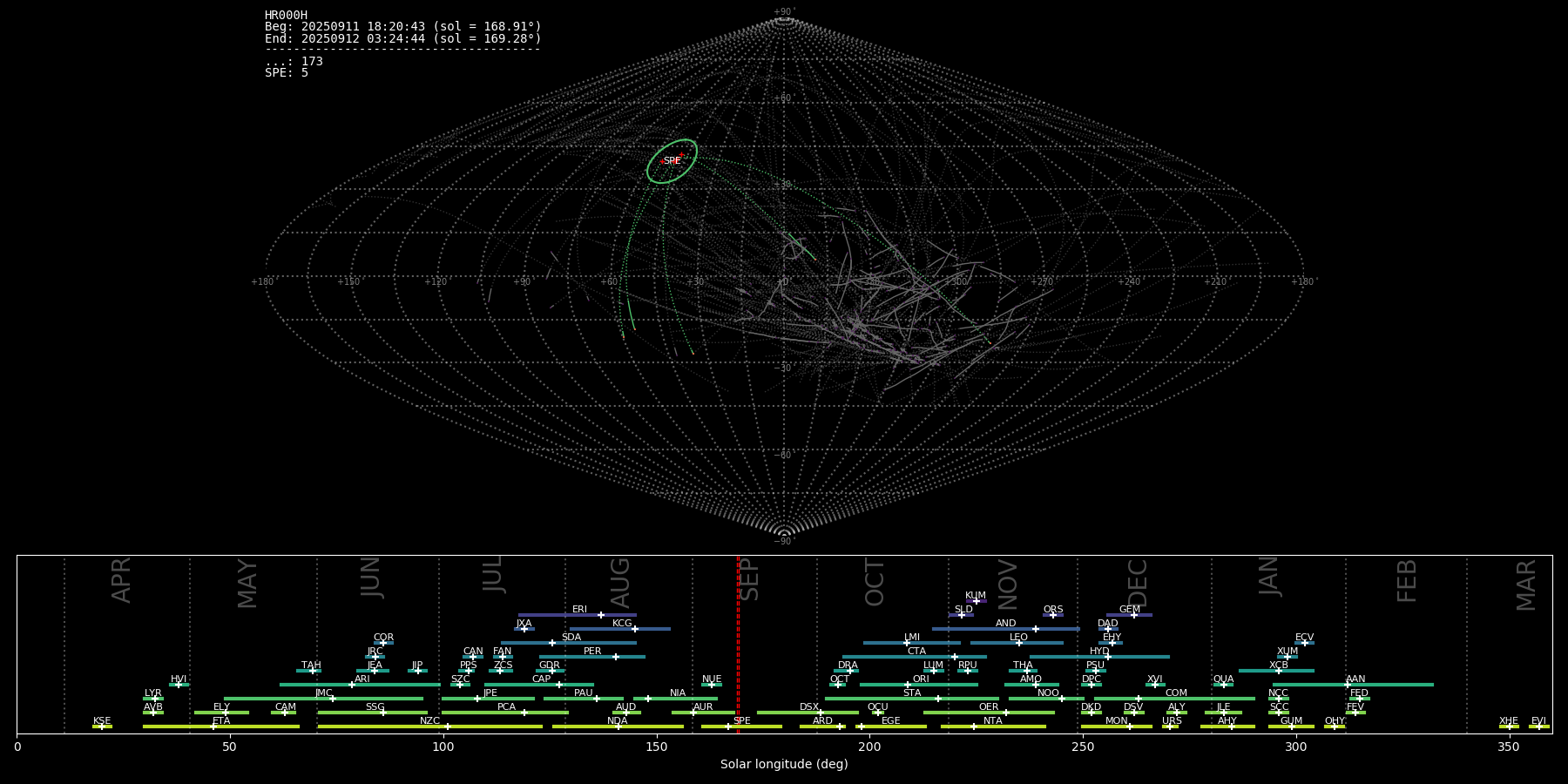Select the AAN shower bar

1353,685
